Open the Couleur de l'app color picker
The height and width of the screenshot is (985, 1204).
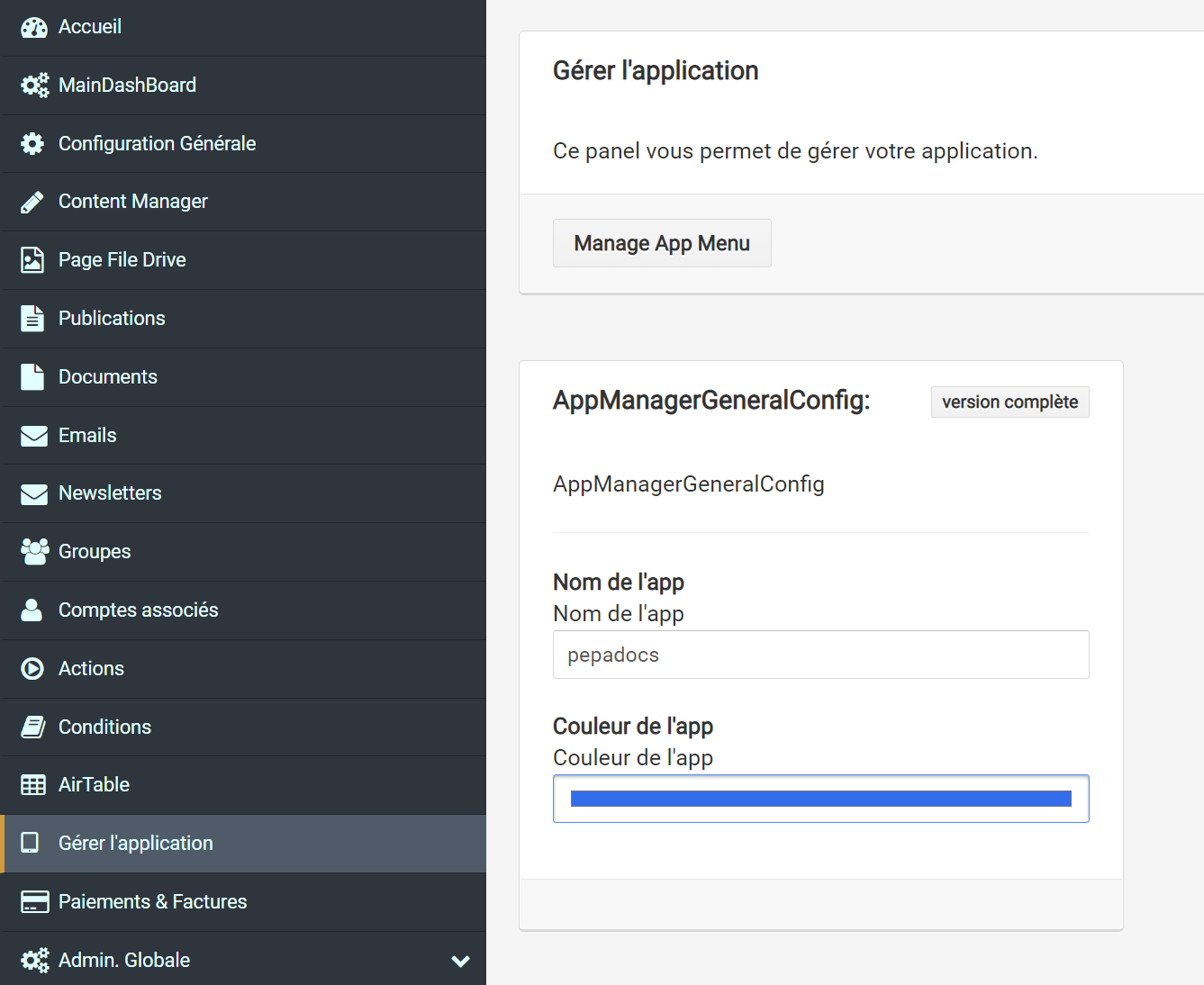point(821,799)
